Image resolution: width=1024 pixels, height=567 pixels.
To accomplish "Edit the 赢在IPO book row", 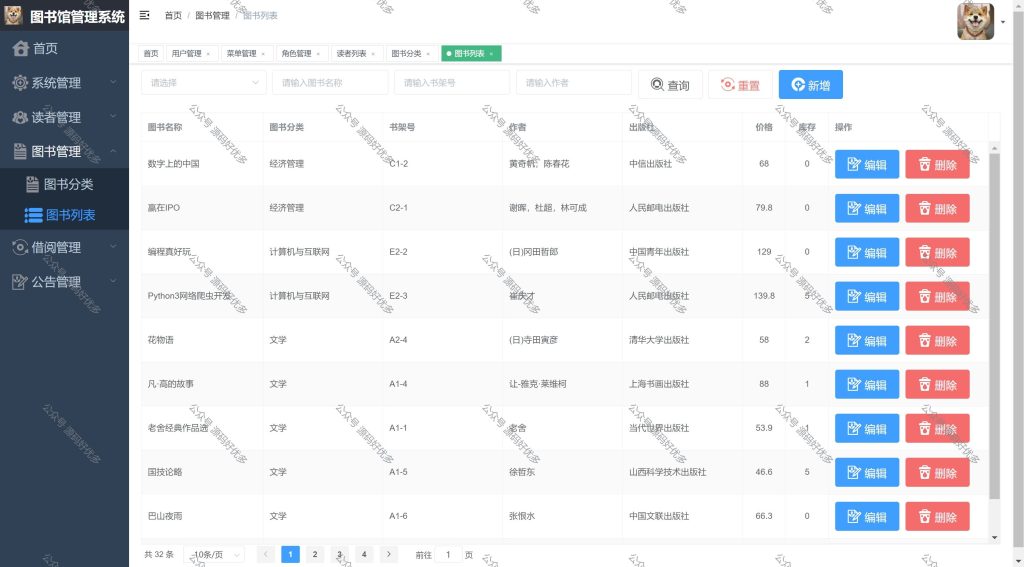I will (x=867, y=208).
